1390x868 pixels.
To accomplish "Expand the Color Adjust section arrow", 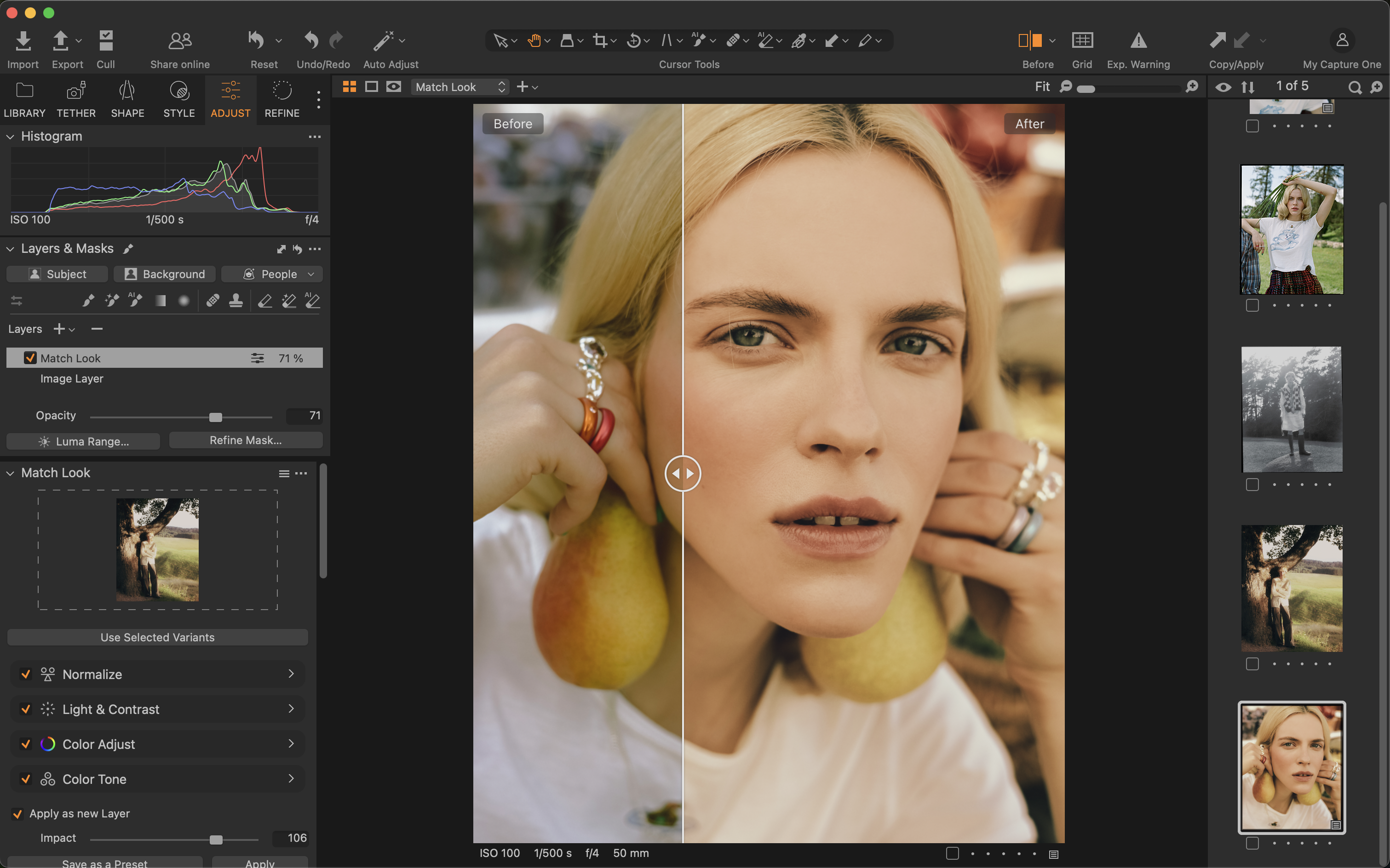I will point(291,743).
